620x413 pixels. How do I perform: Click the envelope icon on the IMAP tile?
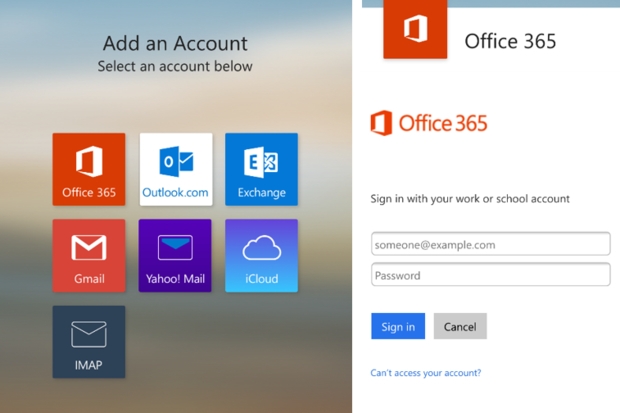click(x=89, y=333)
